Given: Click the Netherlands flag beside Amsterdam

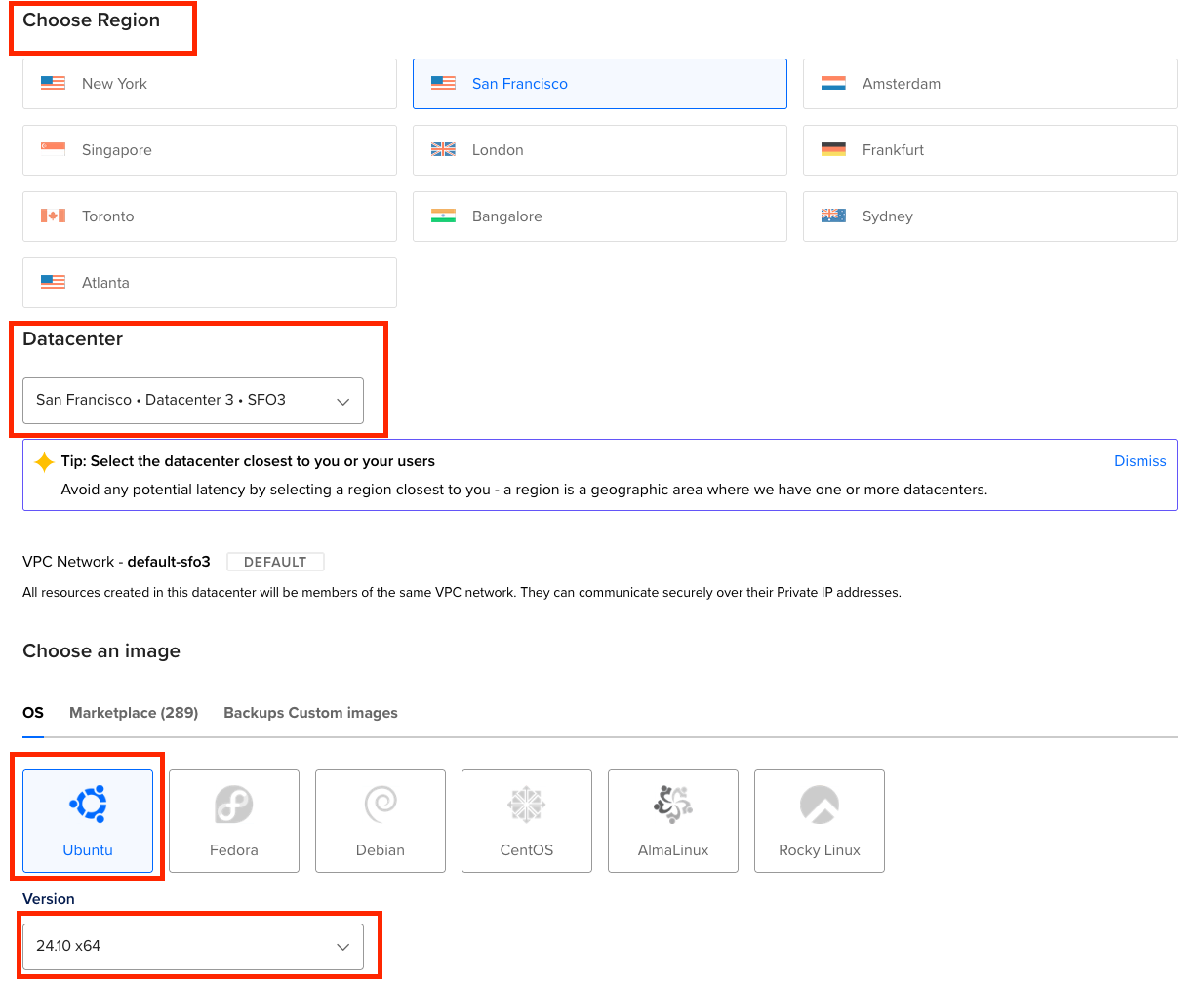Looking at the screenshot, I should [x=833, y=84].
